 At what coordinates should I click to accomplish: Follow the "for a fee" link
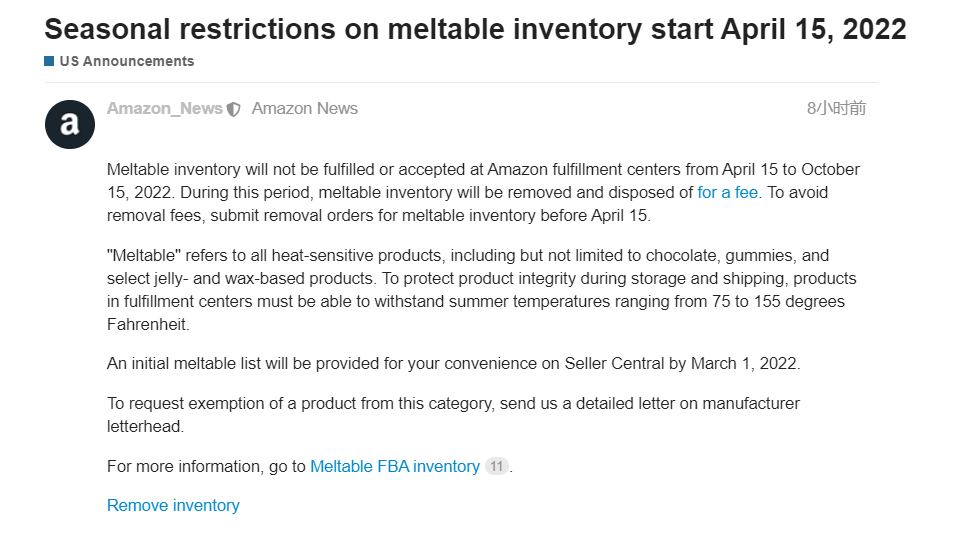click(727, 192)
